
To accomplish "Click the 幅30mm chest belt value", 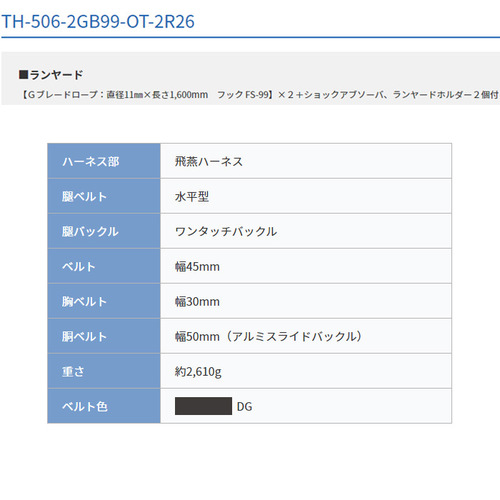I will pos(197,302).
